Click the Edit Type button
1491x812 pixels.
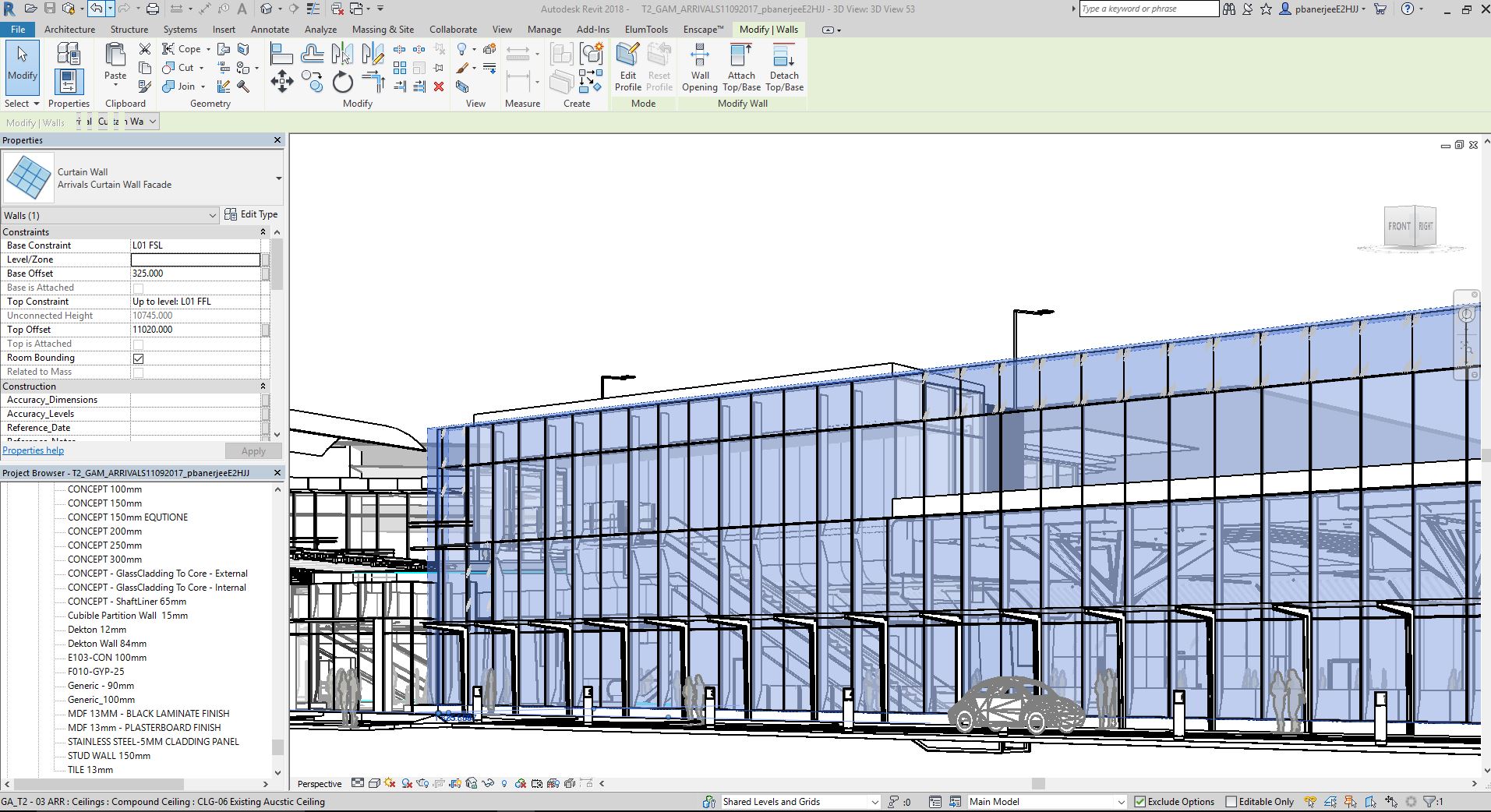click(251, 214)
